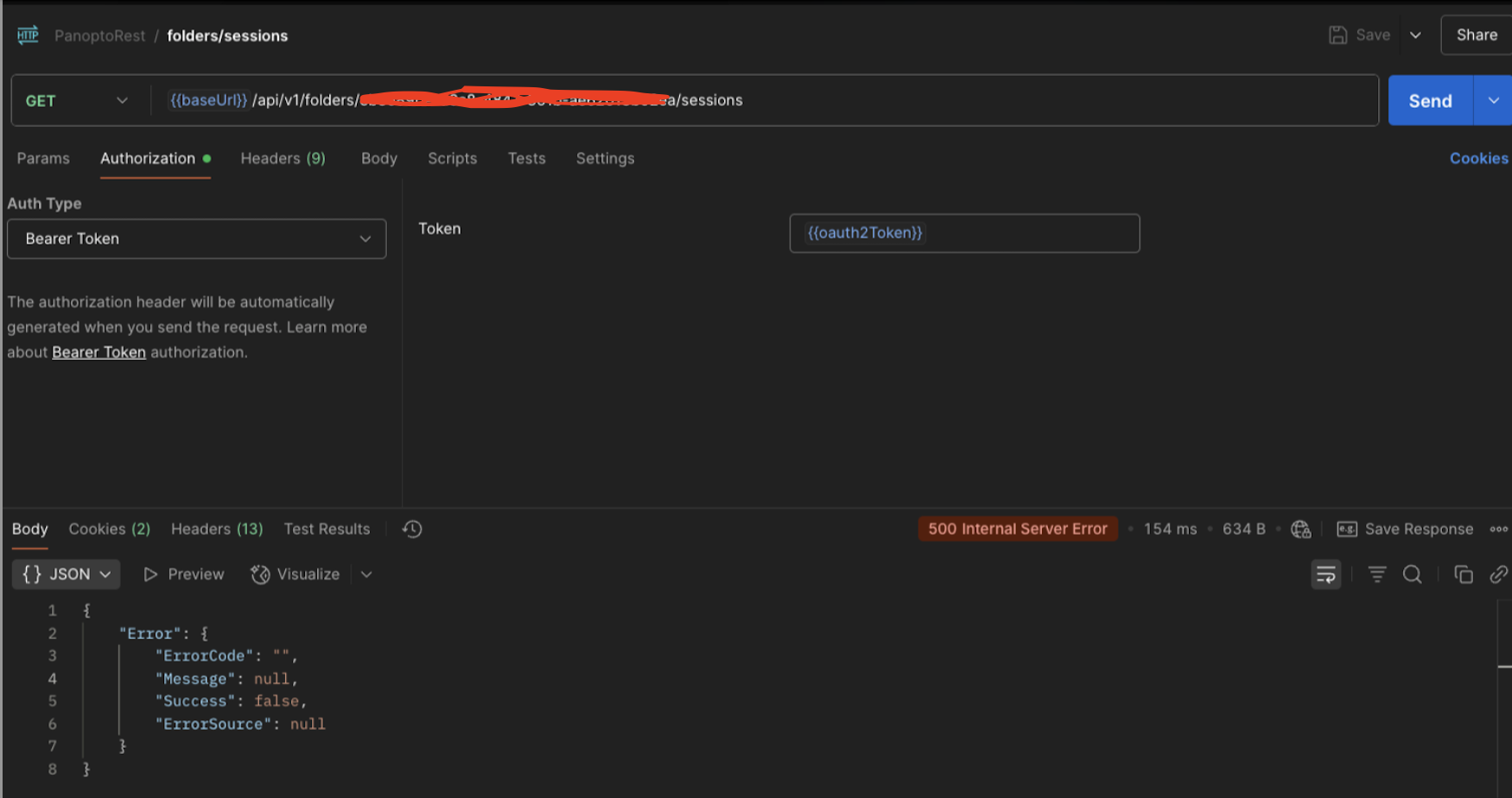Click the oauth2Token token input field
The image size is (1512, 798).
964,233
